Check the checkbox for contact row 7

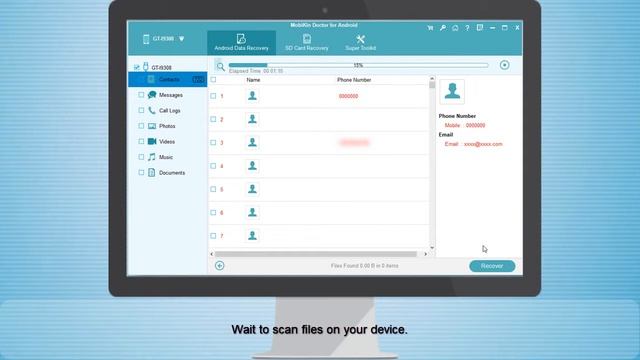213,236
